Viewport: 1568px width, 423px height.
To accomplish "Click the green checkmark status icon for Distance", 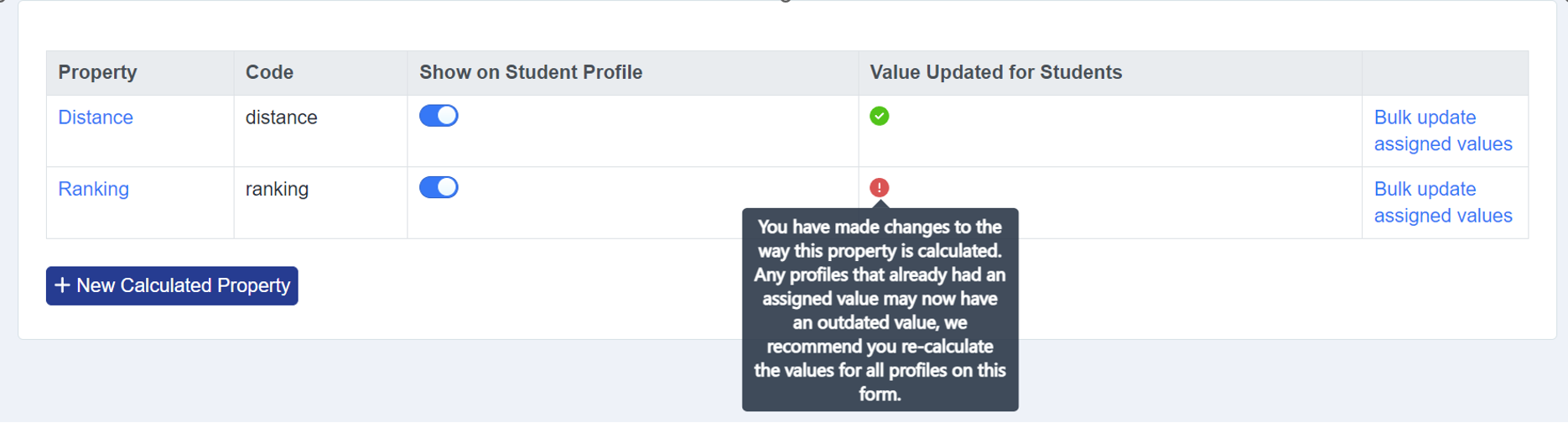I will click(x=879, y=116).
